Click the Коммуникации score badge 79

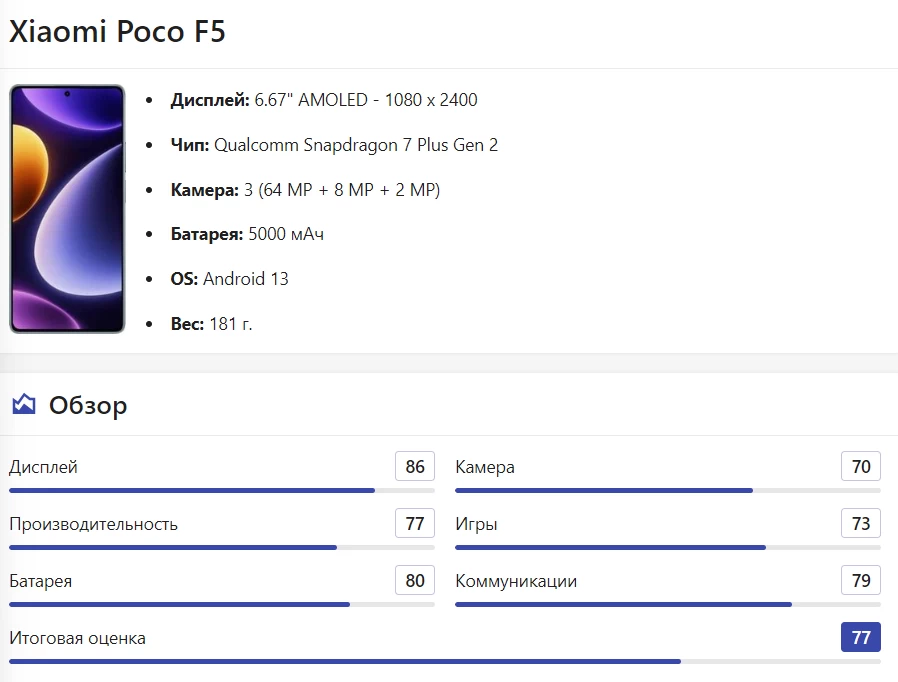861,581
